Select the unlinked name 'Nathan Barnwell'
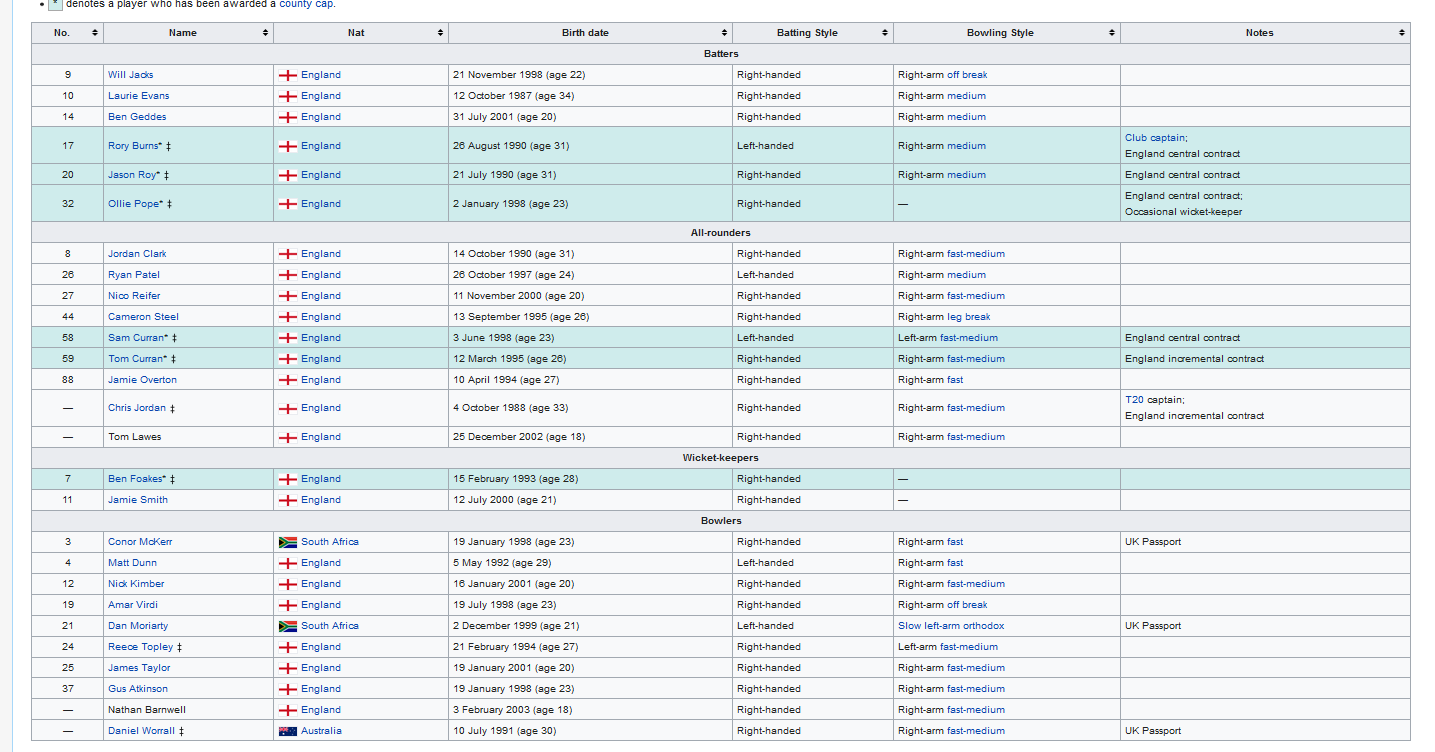This screenshot has height=752, width=1435. [147, 710]
